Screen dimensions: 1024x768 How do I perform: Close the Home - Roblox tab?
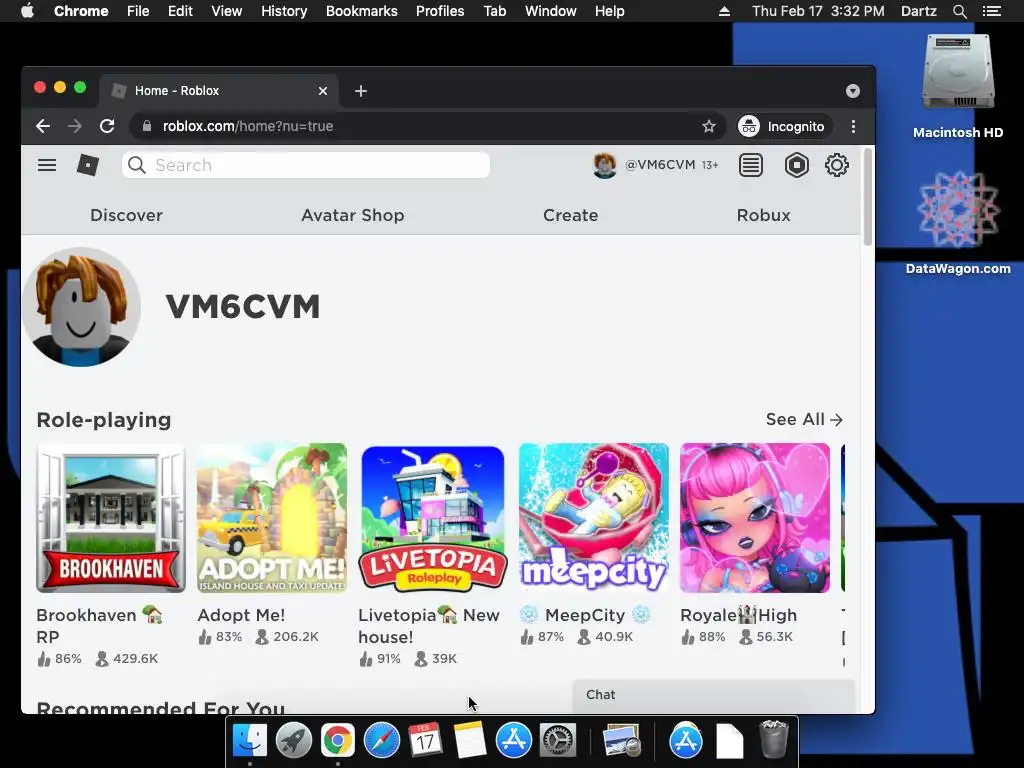pyautogui.click(x=323, y=91)
